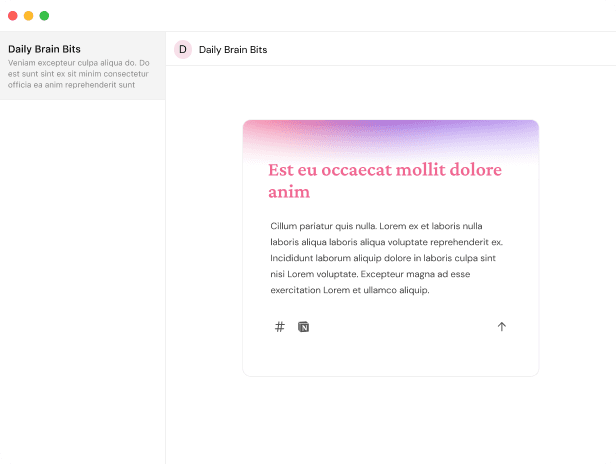Click the body line starting "Incididunt laborum aliquip"
The image size is (616, 464).
(x=385, y=258)
